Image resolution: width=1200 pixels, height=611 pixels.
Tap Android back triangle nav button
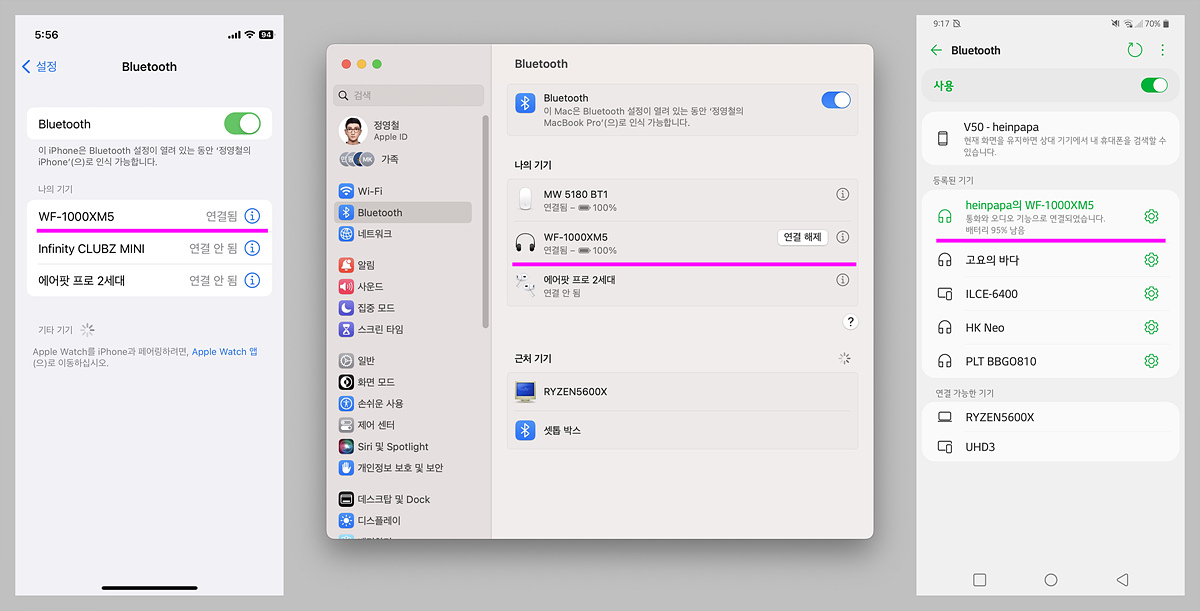[x=1122, y=580]
